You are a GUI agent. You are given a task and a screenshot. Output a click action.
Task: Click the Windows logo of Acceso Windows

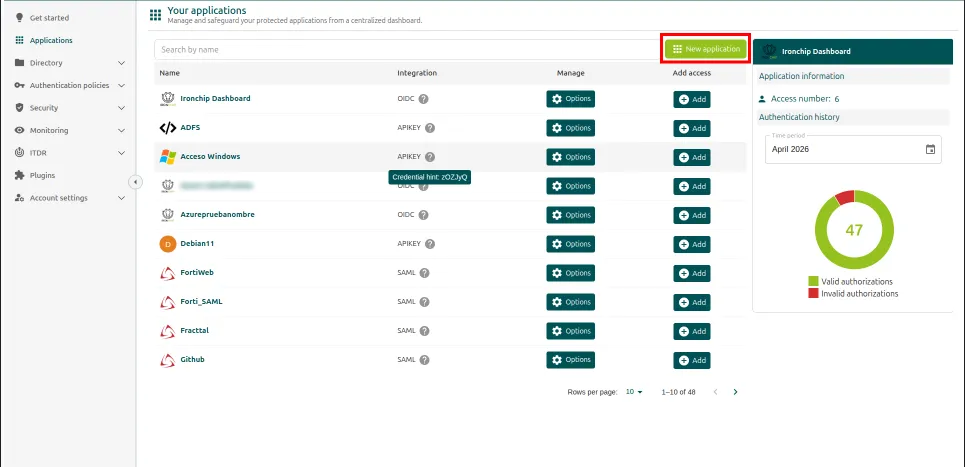[167, 157]
